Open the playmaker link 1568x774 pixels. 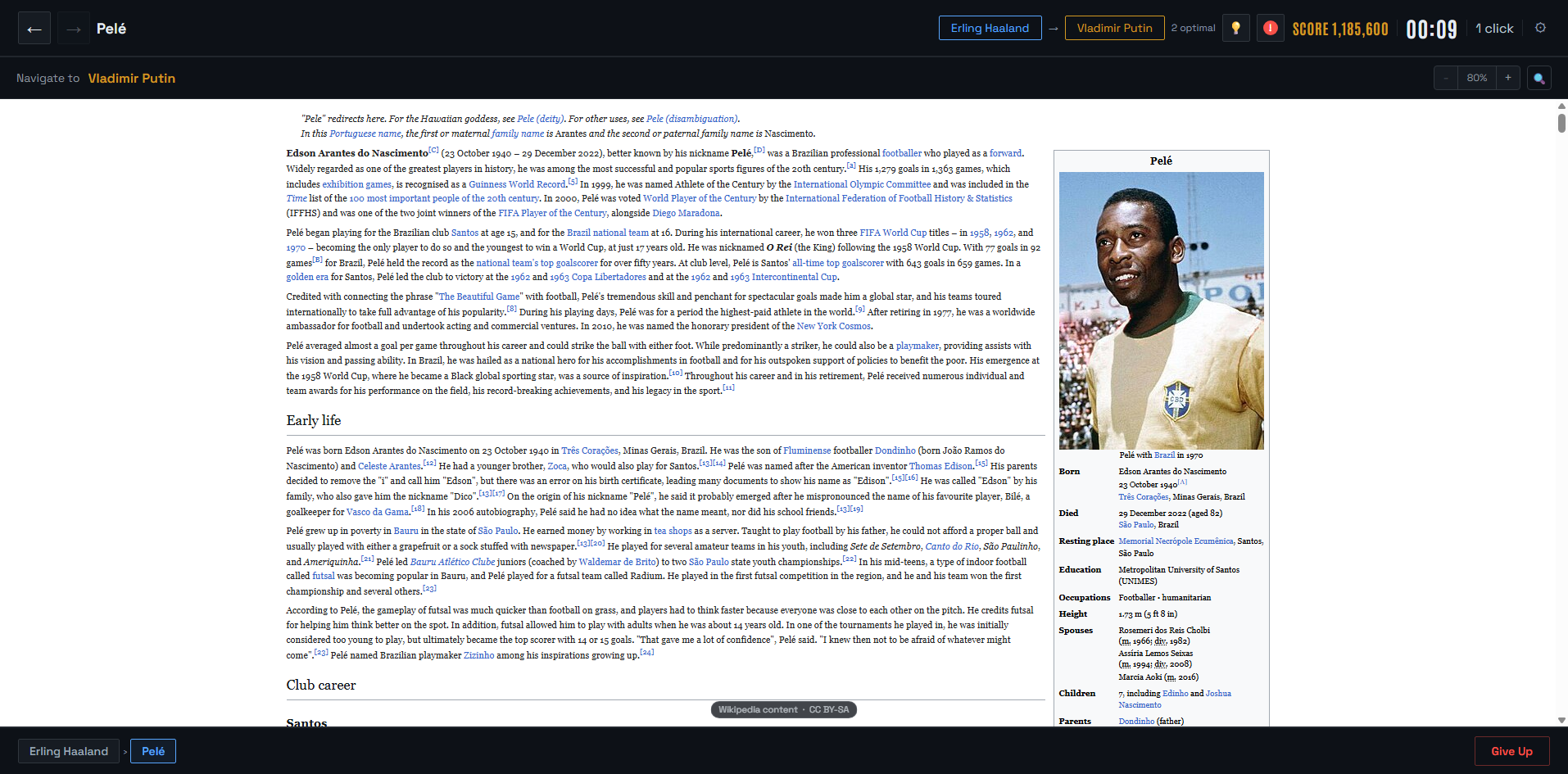point(918,346)
